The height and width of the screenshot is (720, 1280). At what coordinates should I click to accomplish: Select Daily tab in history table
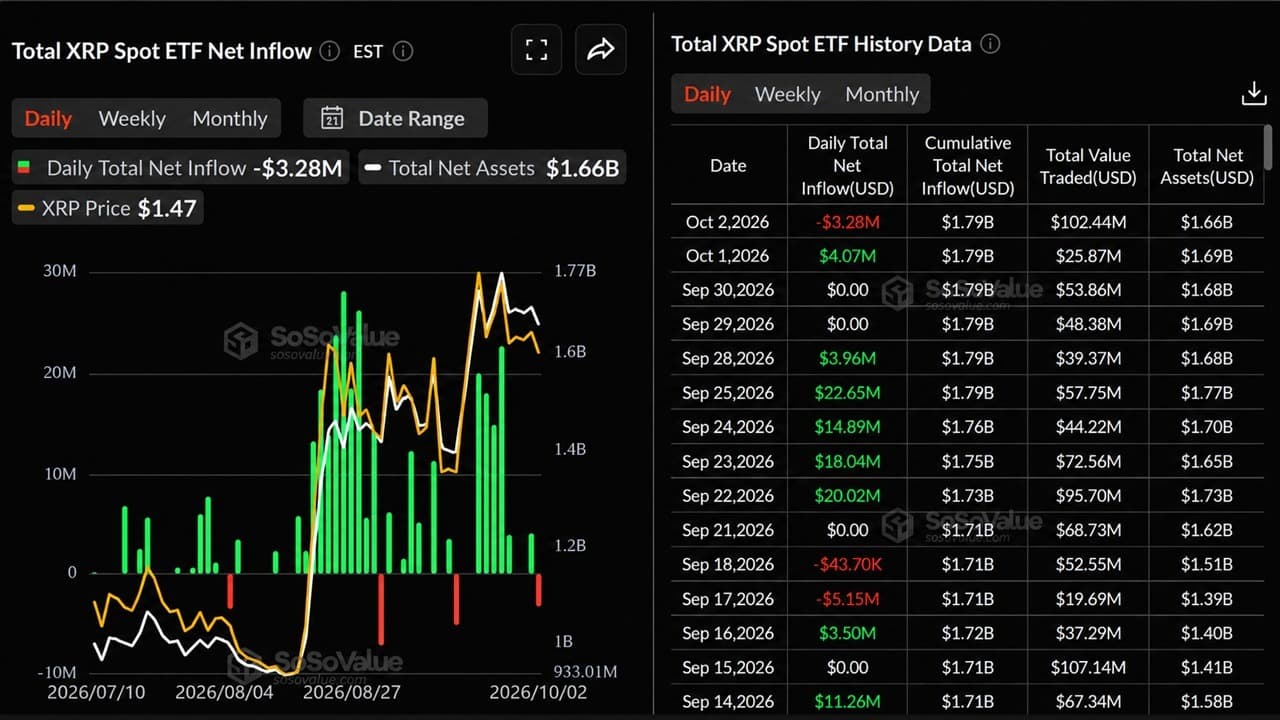tap(707, 94)
